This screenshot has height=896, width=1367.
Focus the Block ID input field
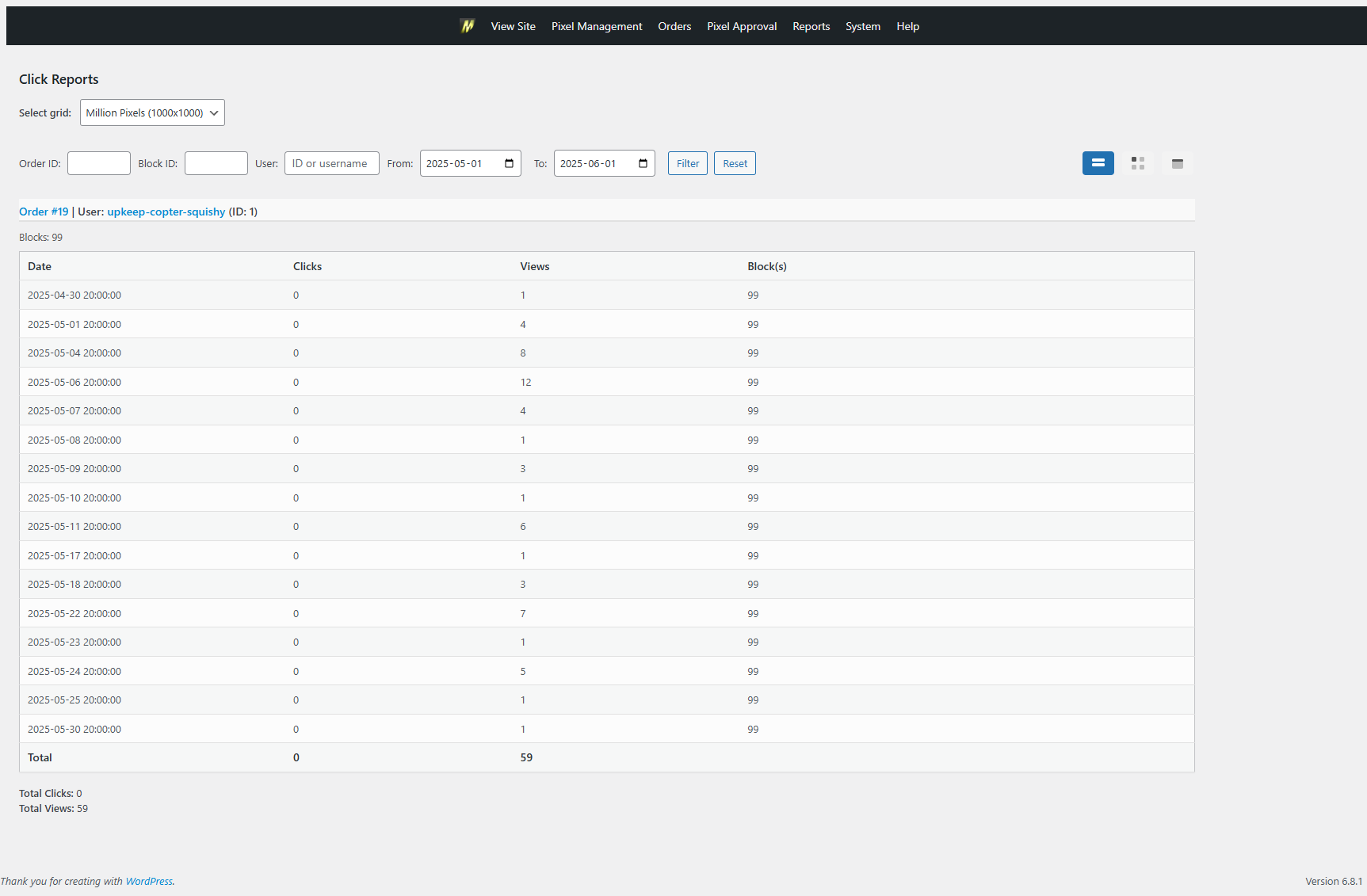(216, 163)
